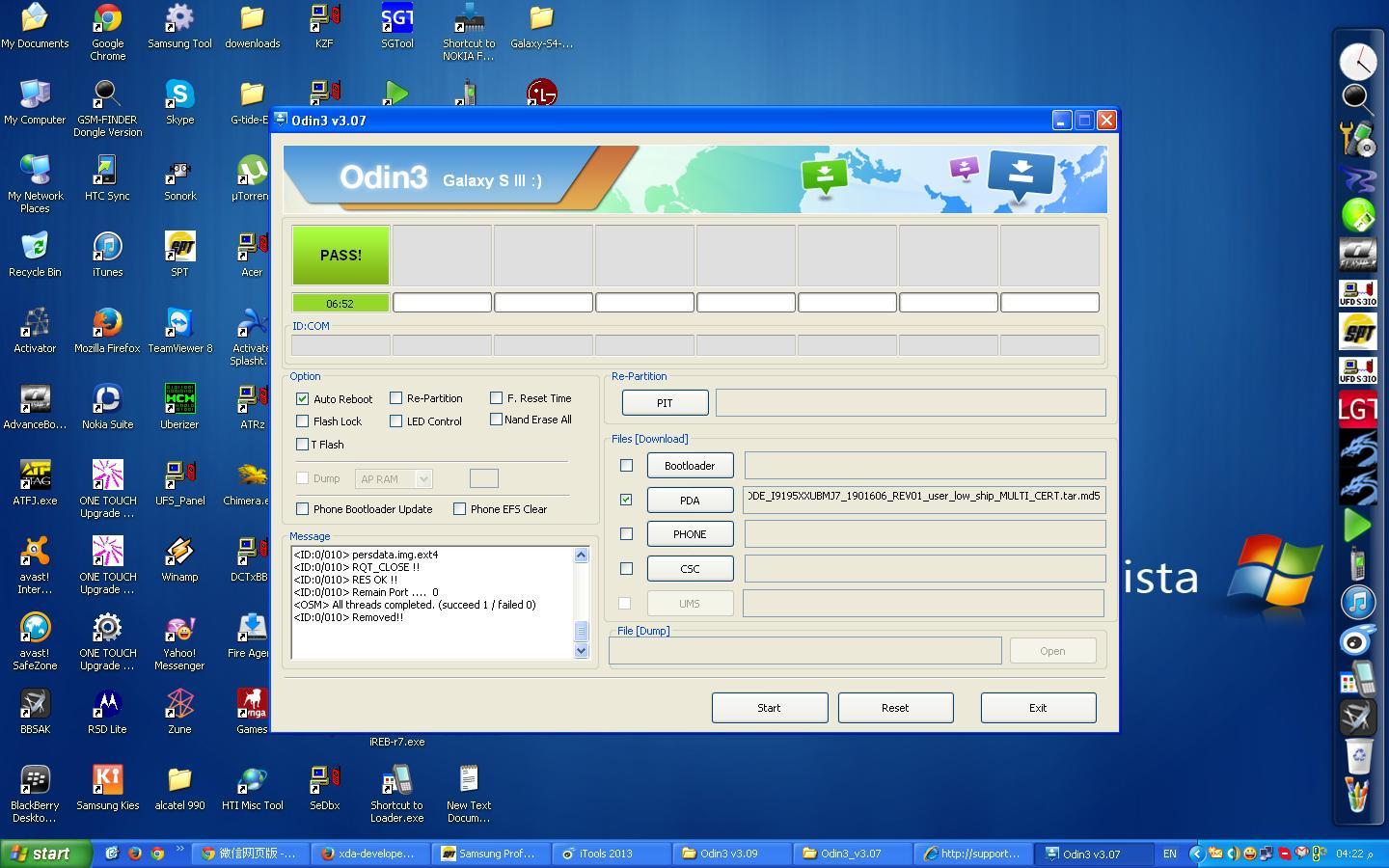Click the green PASS! status box
1389x868 pixels.
point(340,256)
